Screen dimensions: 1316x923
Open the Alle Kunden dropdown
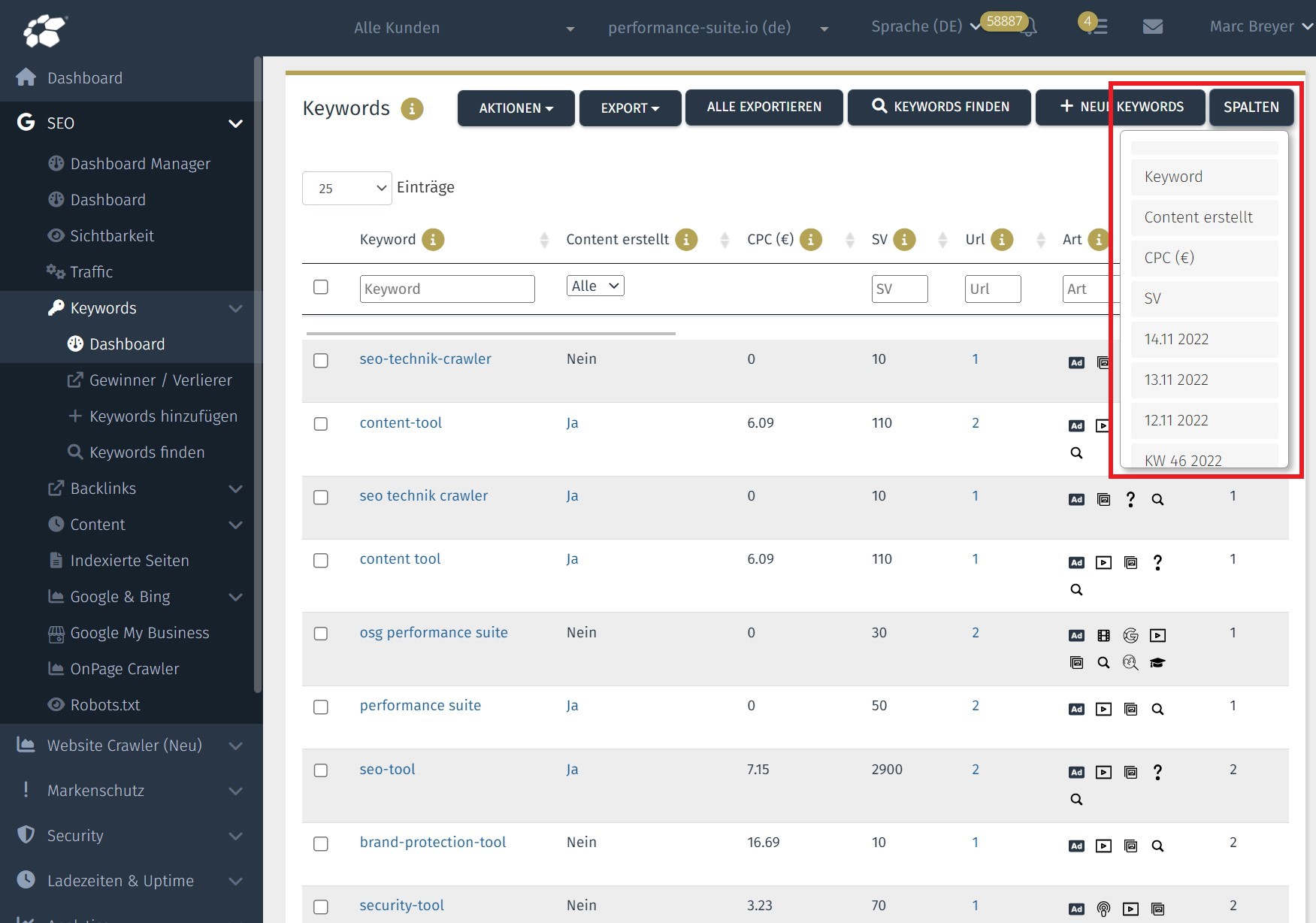[464, 29]
